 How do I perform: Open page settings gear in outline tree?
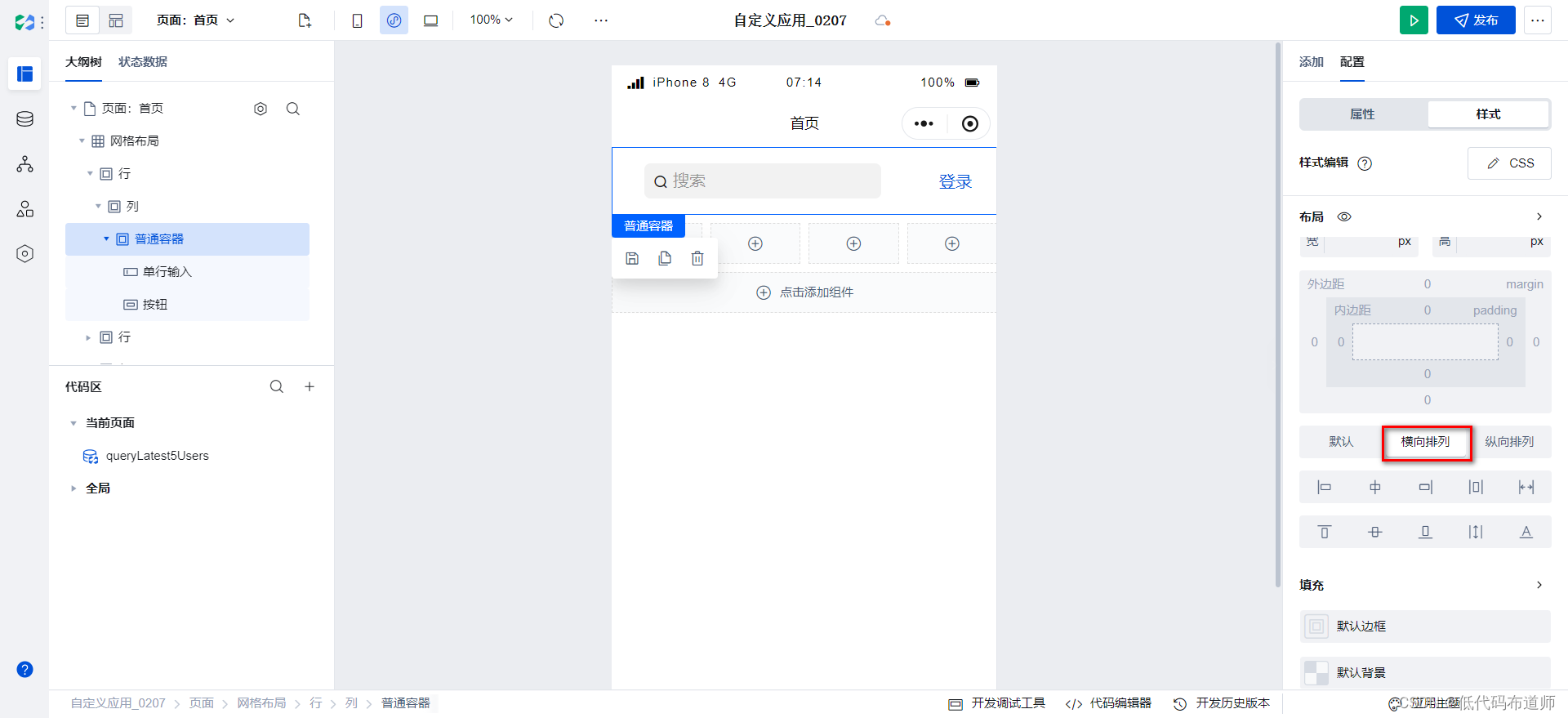[x=261, y=109]
